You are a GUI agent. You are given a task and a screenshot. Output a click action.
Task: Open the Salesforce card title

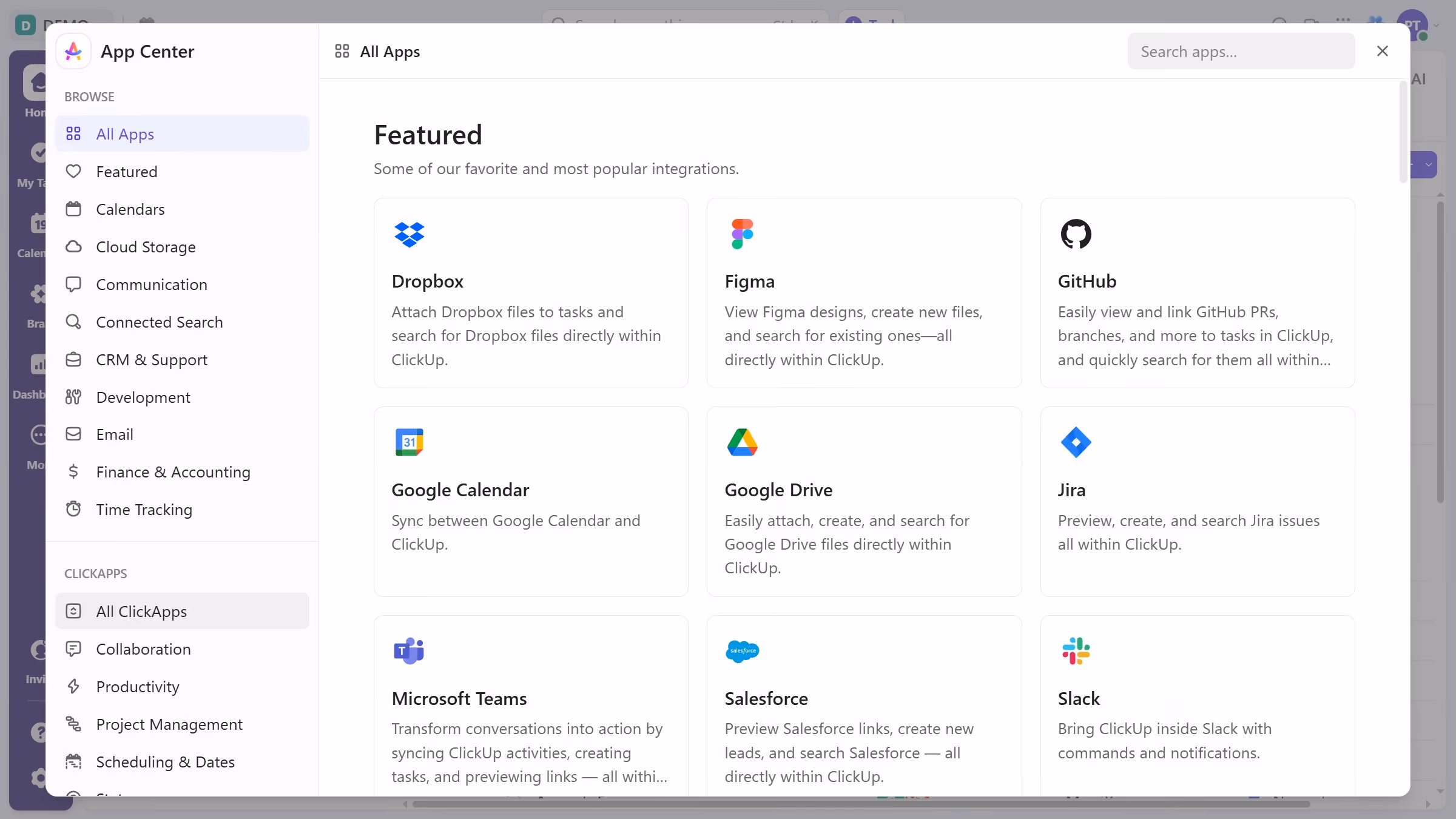(766, 699)
